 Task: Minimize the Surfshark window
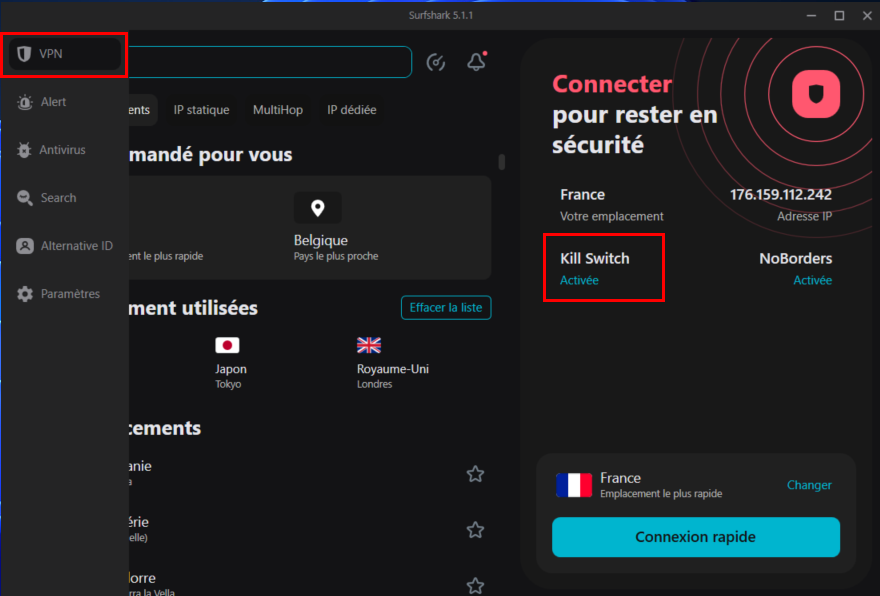pos(811,15)
